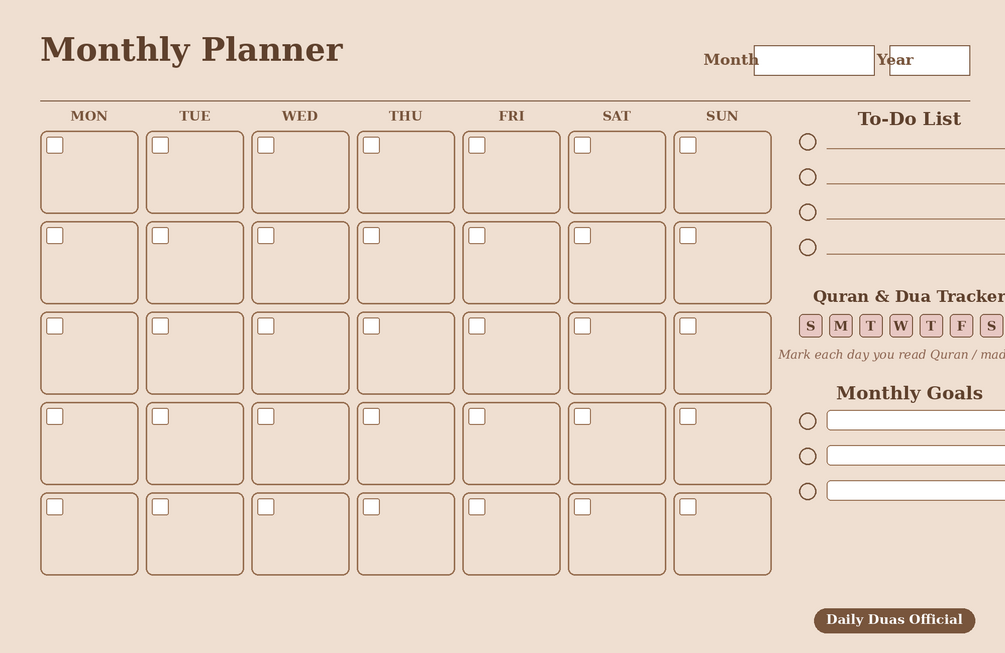Mark the W day in Quran tracker
This screenshot has height=653, width=1005.
[901, 326]
